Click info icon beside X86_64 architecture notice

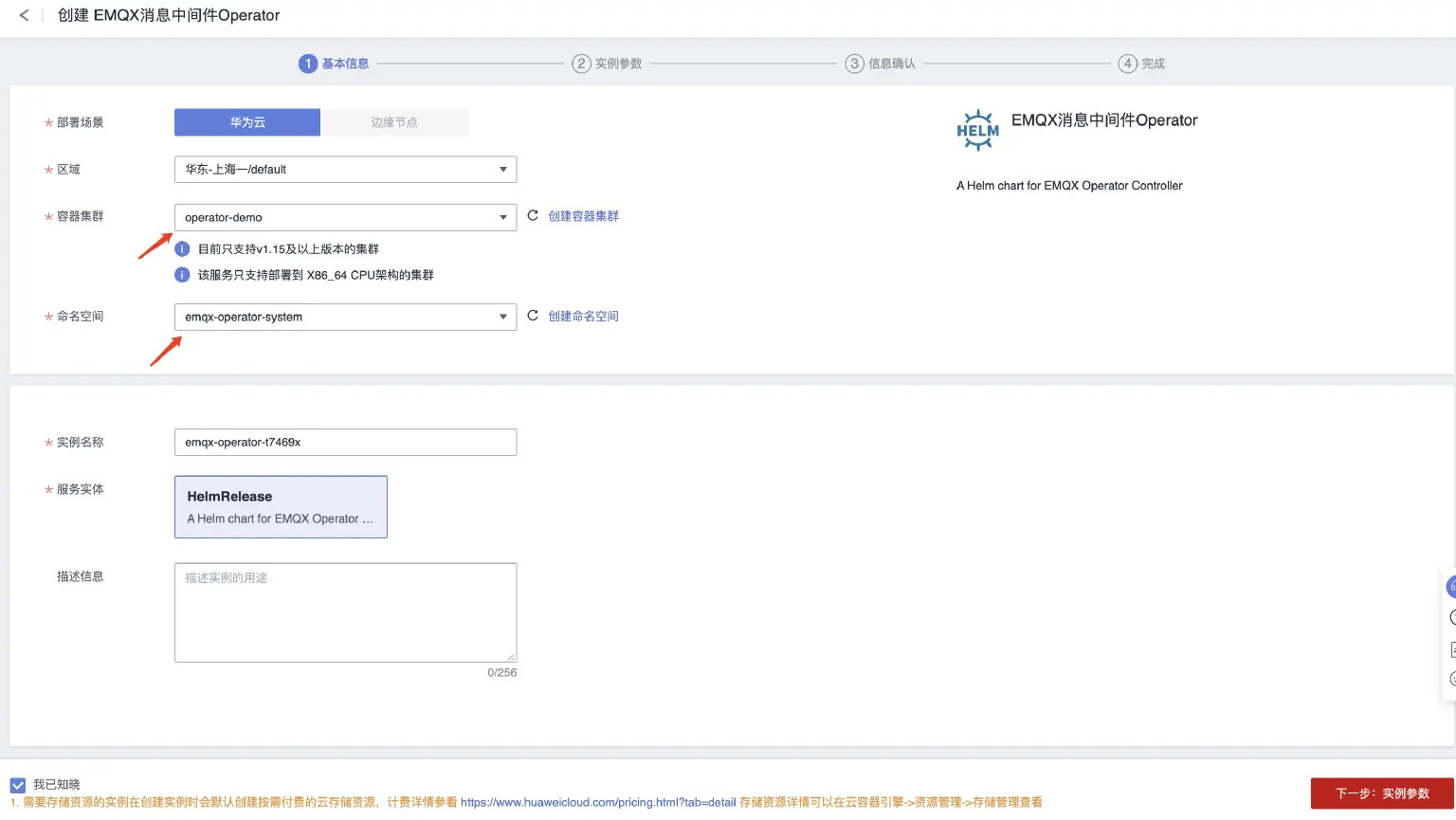point(182,275)
